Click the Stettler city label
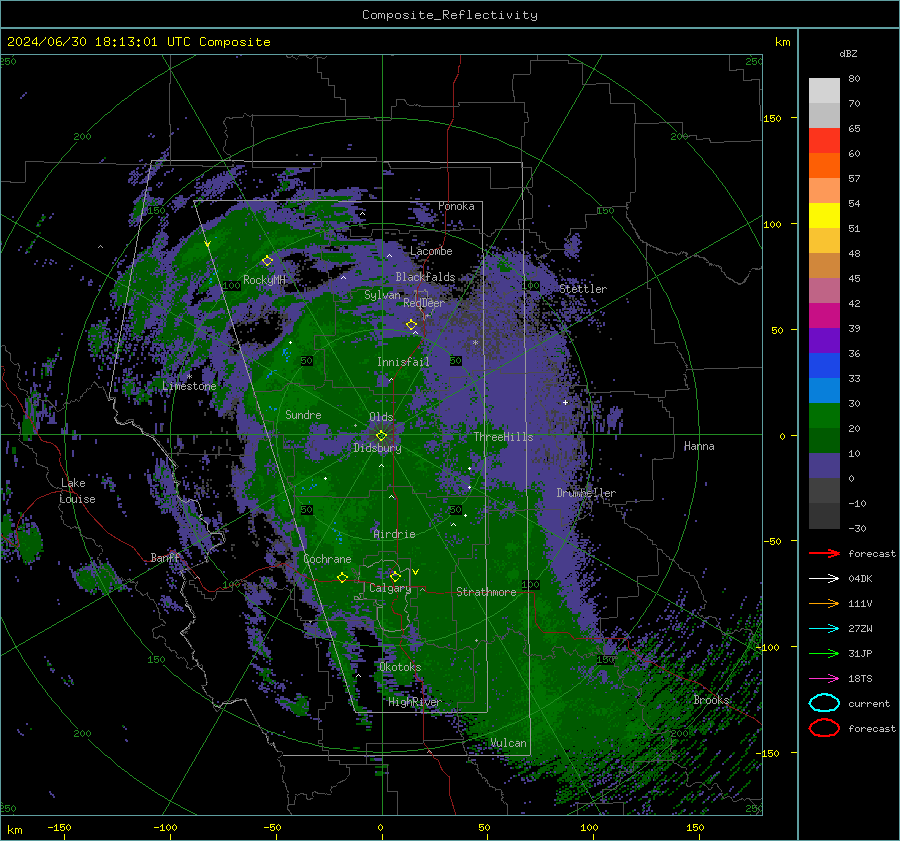The width and height of the screenshot is (900, 841). pyautogui.click(x=583, y=289)
